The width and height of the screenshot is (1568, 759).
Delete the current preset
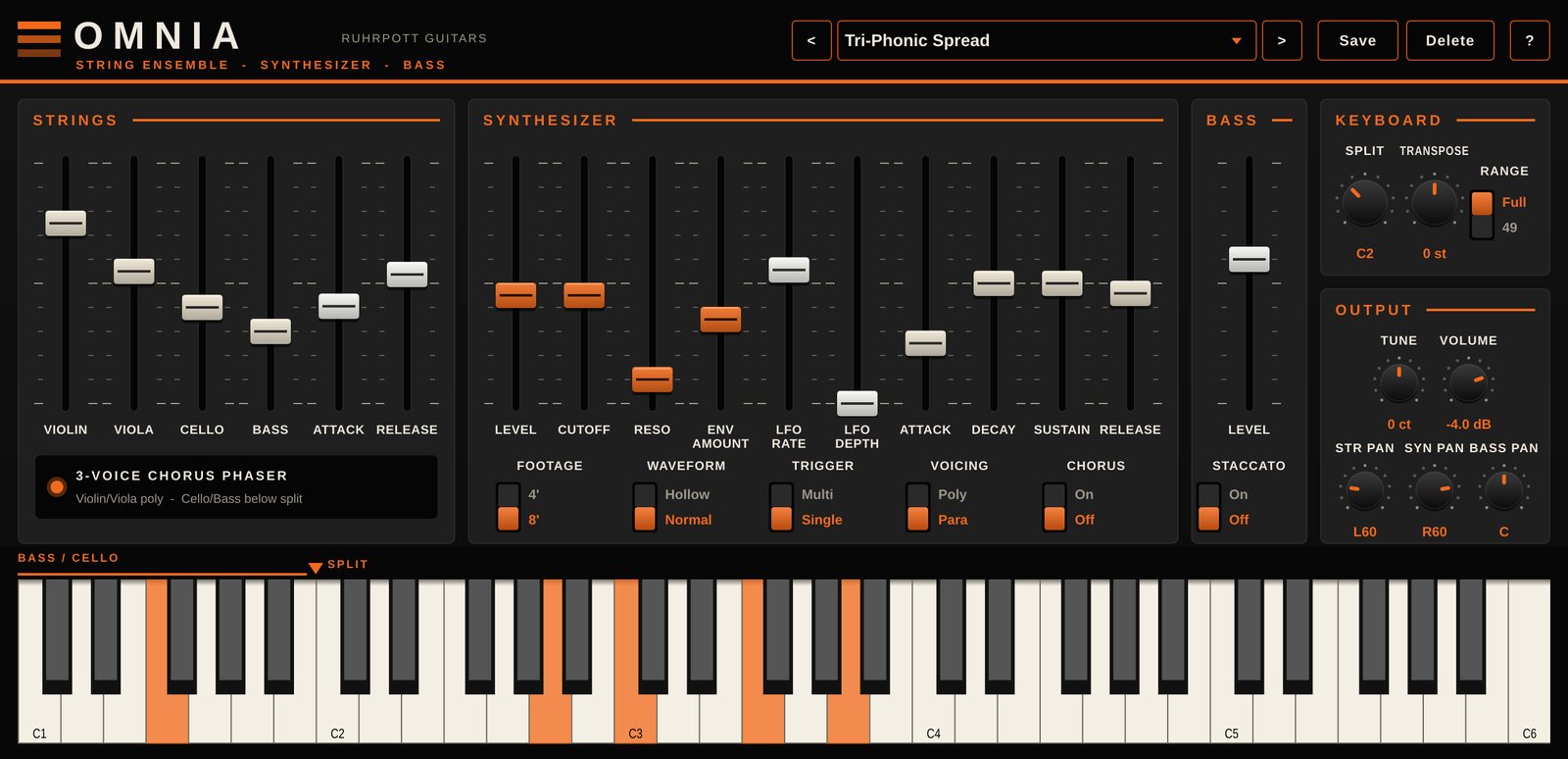point(1449,40)
